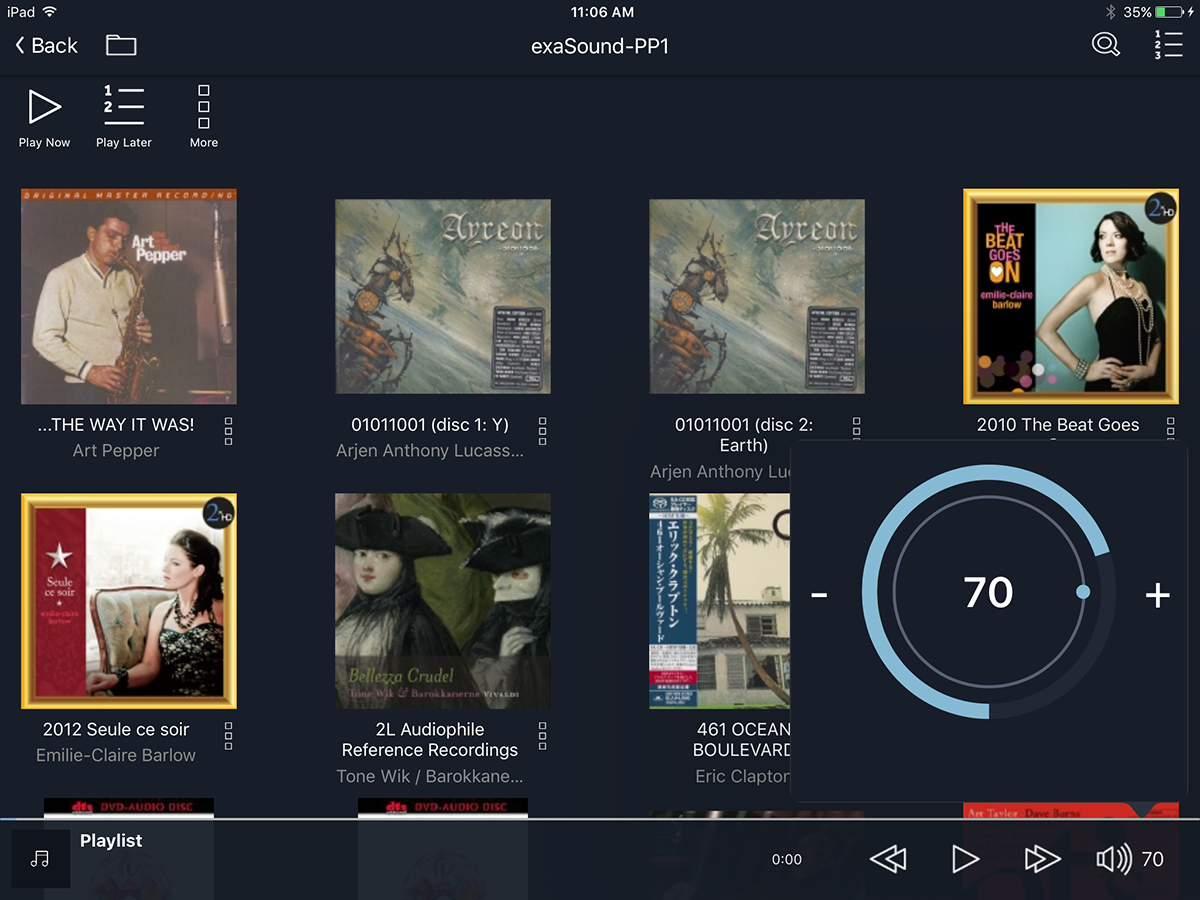
Task: Open options menu for 01011001 (disc 2: Earth)
Action: click(857, 428)
